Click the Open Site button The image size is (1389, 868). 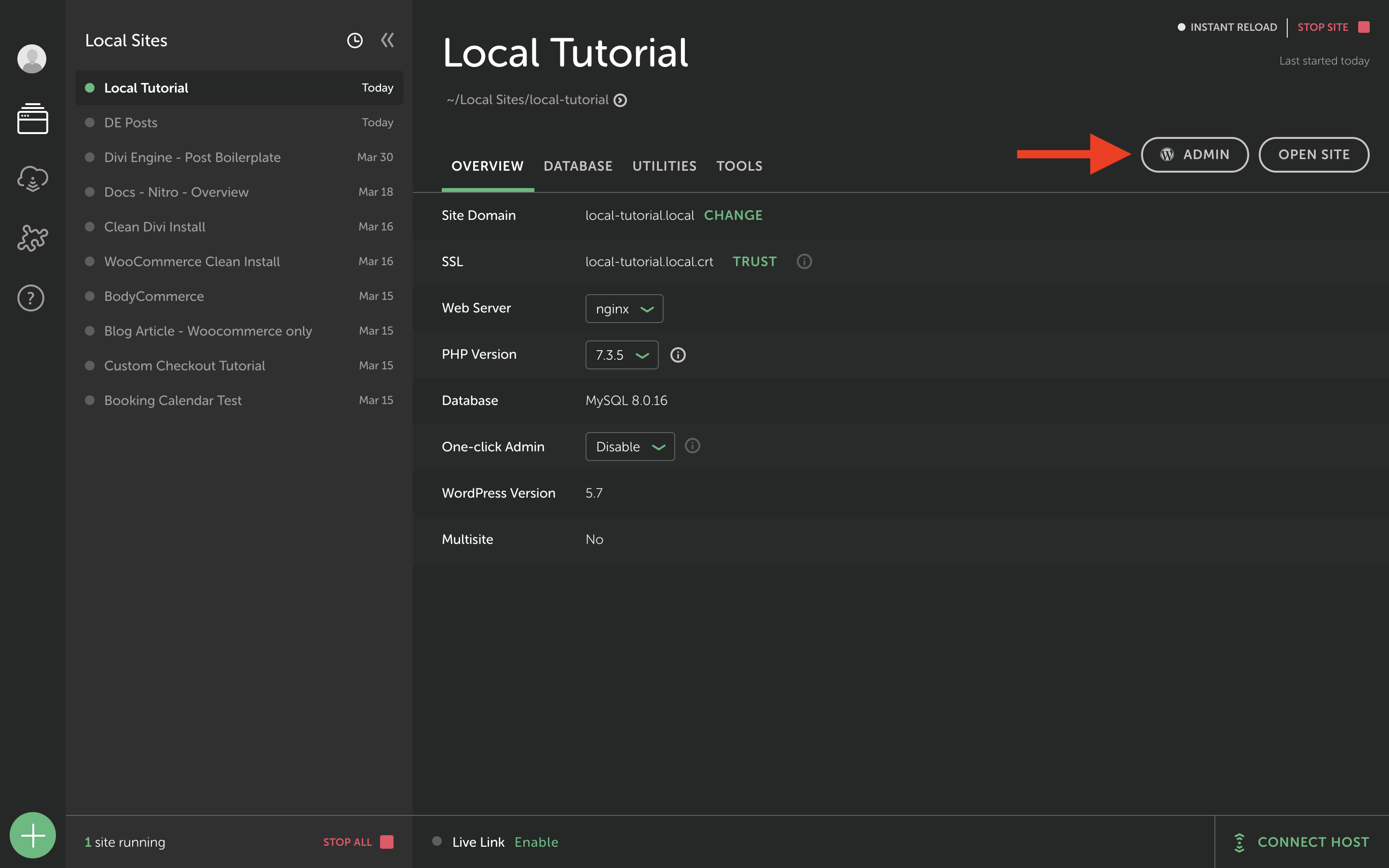coord(1314,154)
